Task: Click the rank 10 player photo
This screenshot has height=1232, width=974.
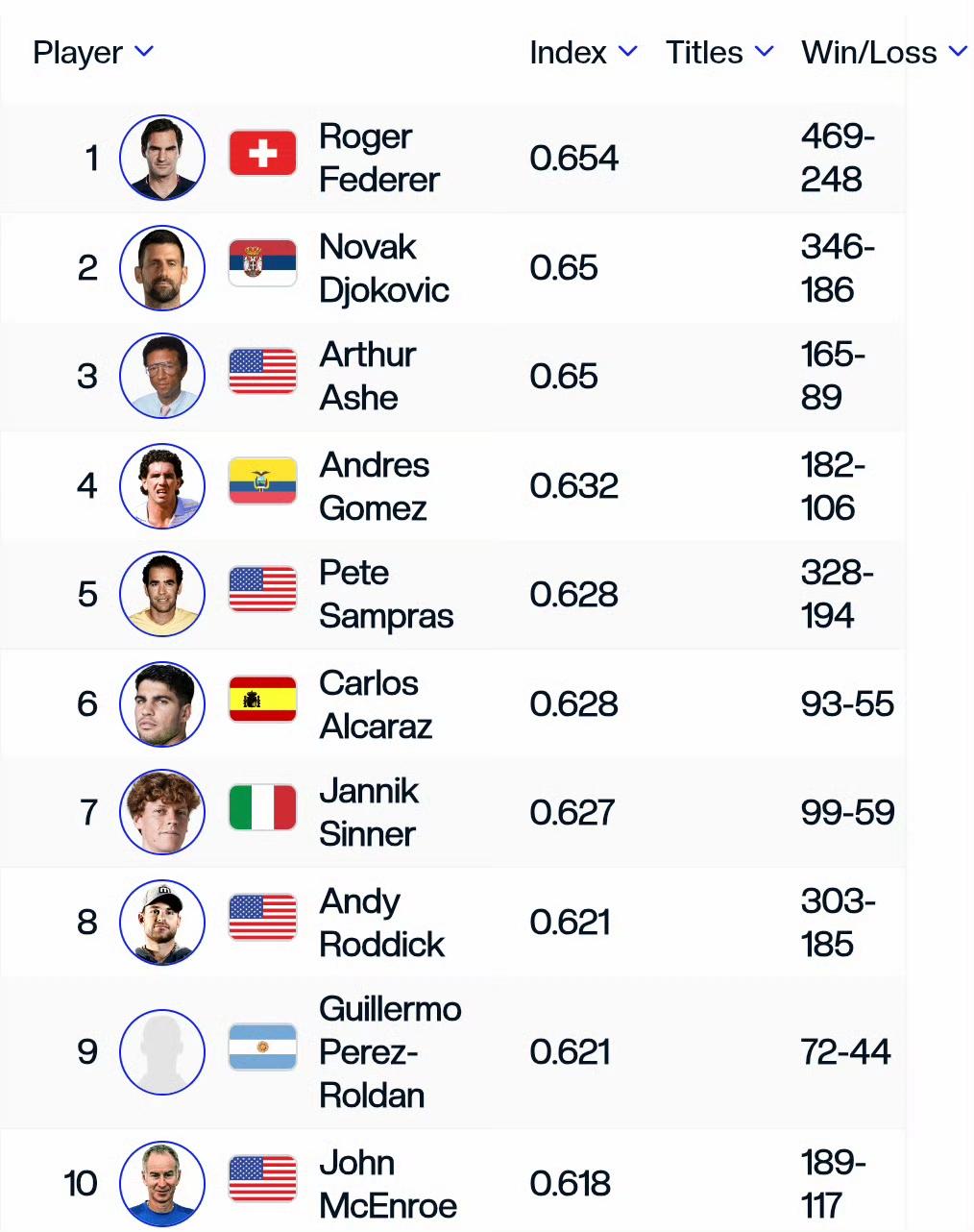Action: (162, 1184)
